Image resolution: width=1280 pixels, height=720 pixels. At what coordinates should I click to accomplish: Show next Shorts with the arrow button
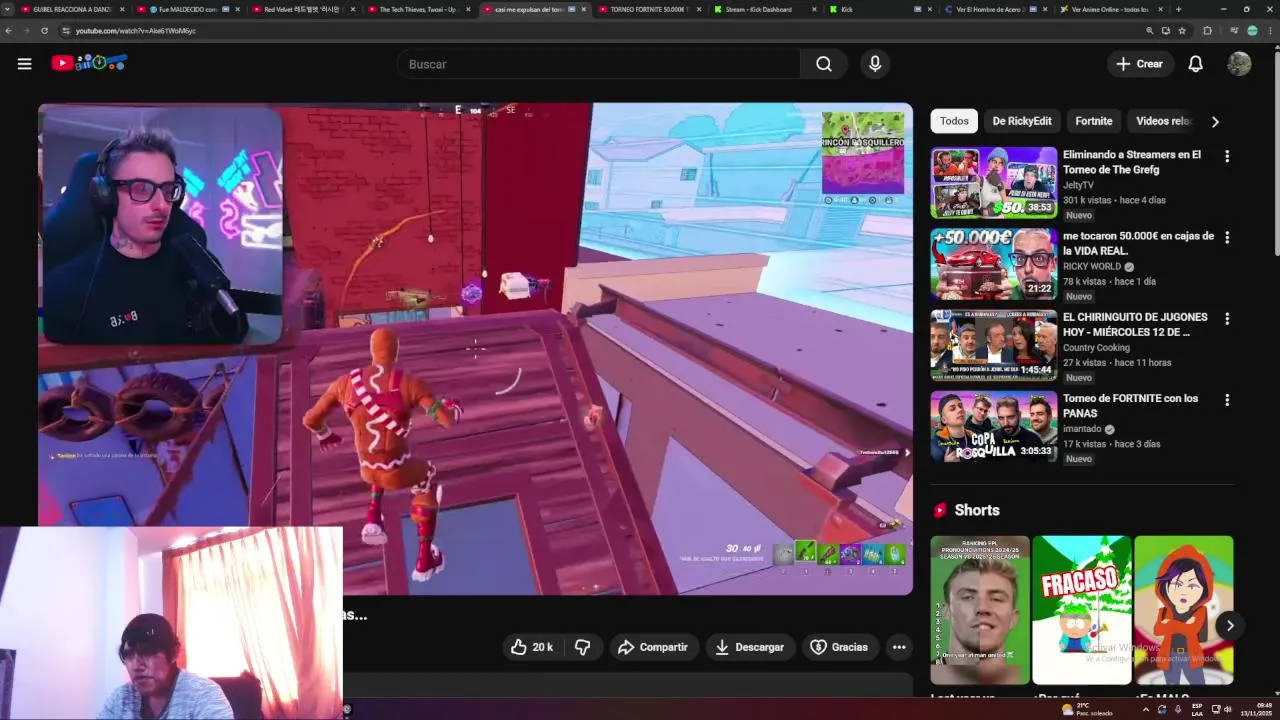pos(1230,626)
